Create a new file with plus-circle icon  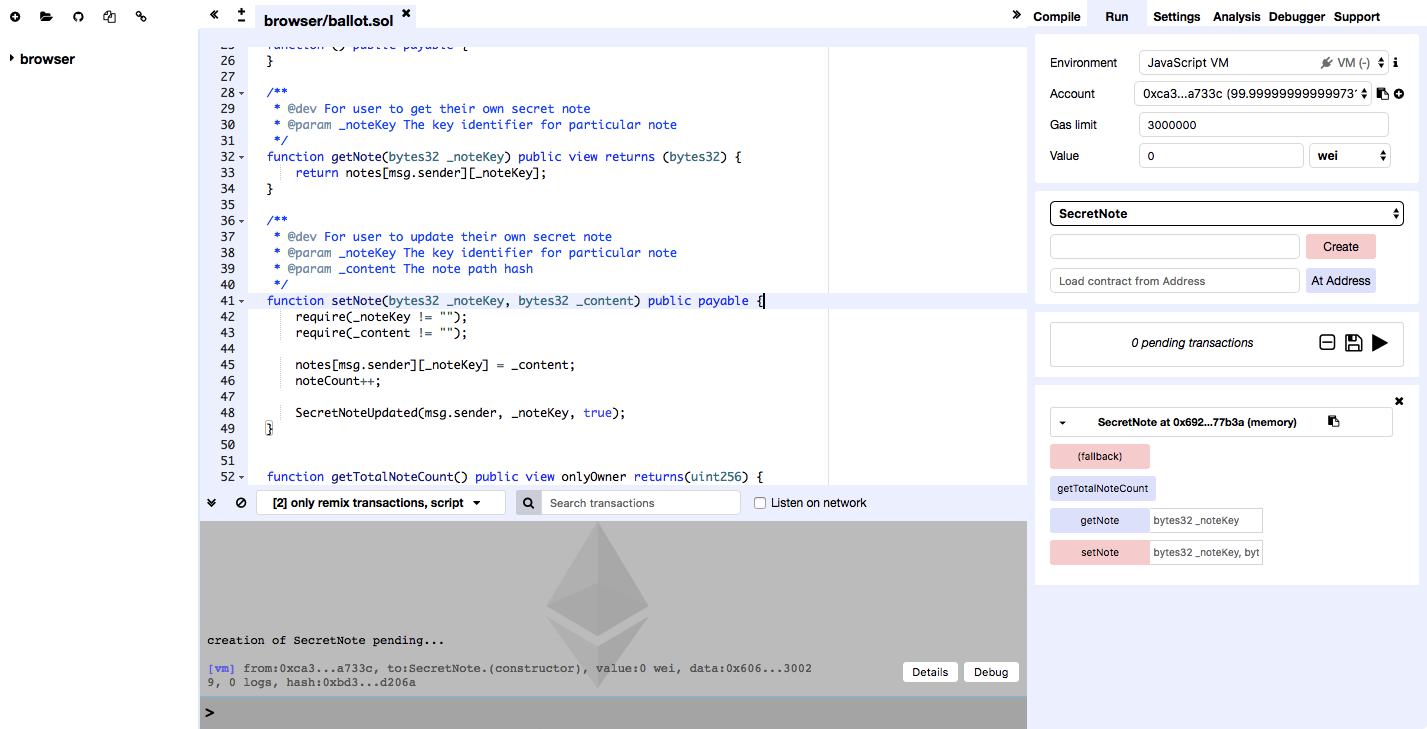15,16
